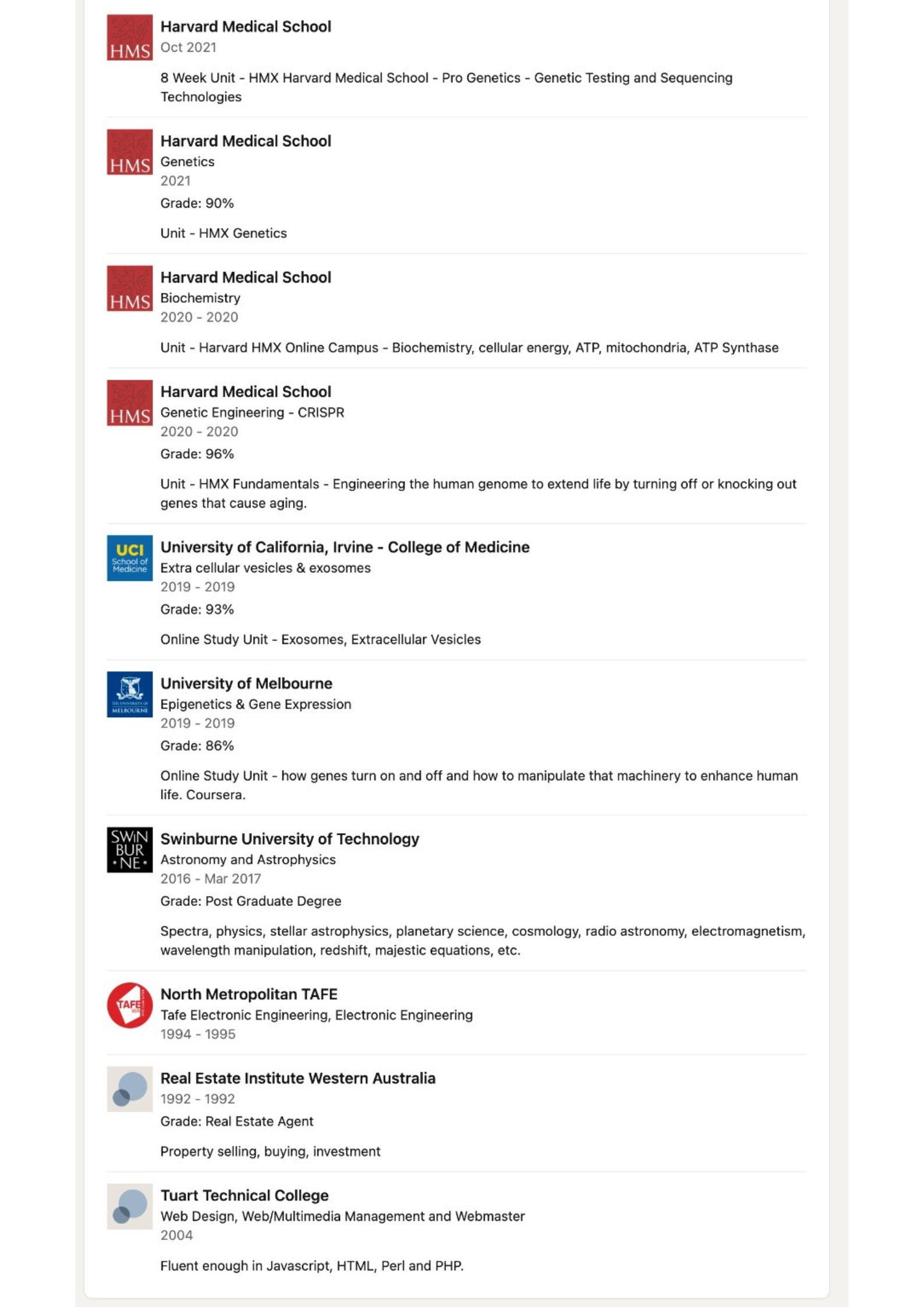Click the Tuart Technical College placeholder logo

[x=129, y=1206]
